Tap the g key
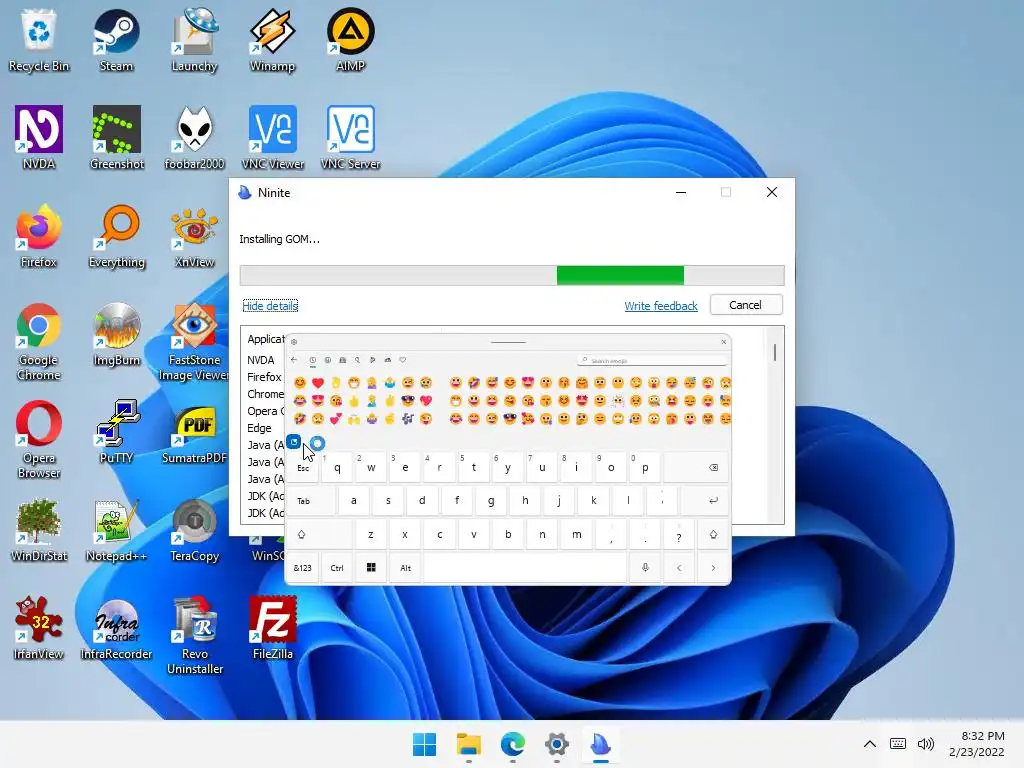 [x=491, y=501]
